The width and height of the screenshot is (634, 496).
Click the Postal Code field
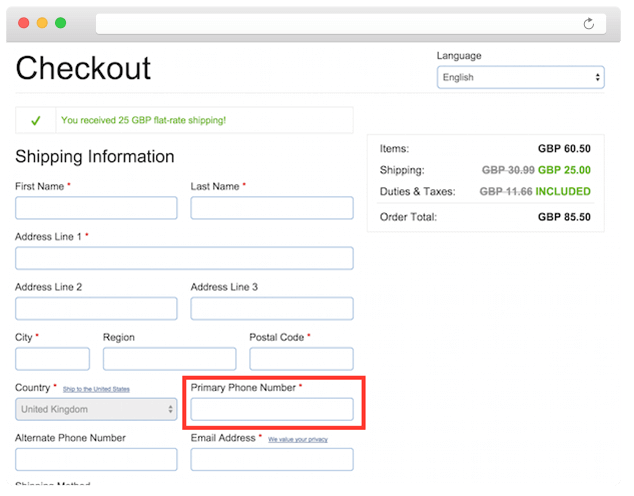coord(301,359)
